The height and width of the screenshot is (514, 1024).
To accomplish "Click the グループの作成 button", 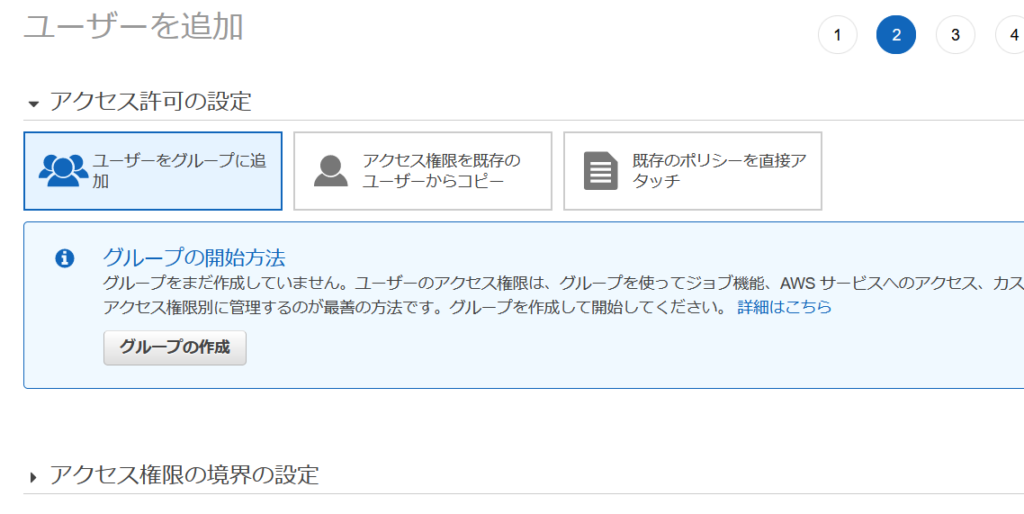I will 175,347.
